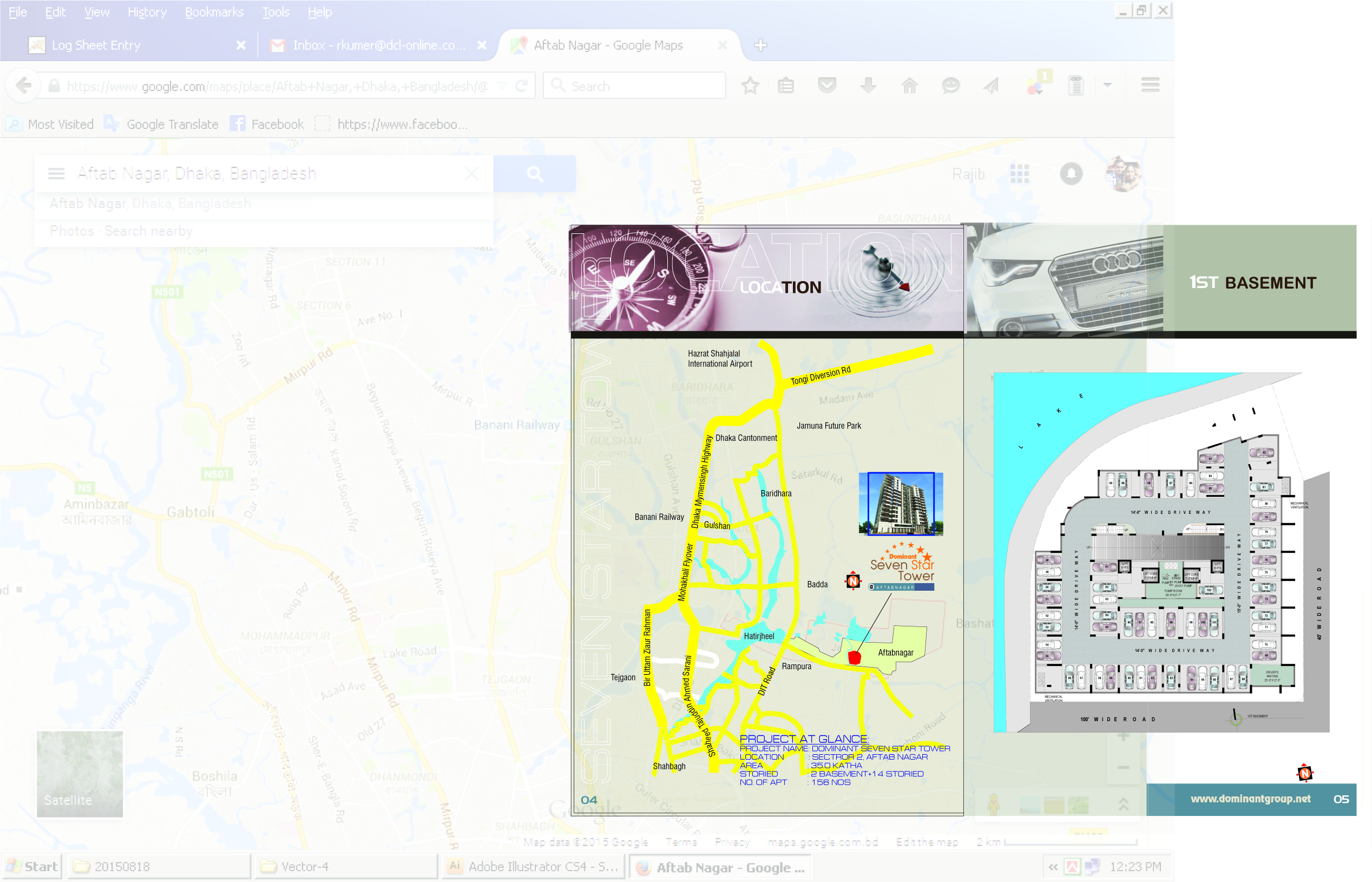Open the Hello chat smiley icon
The image size is (1372, 882).
coord(950,86)
